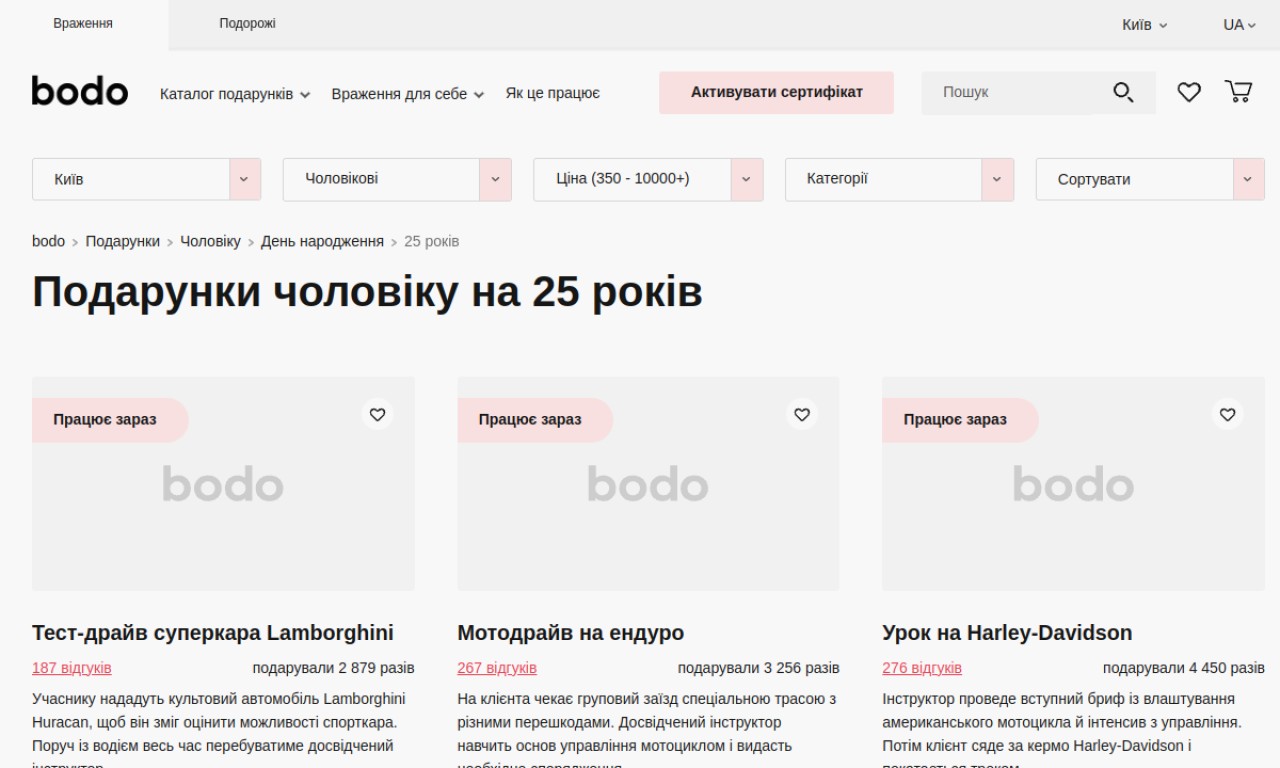The image size is (1280, 768).
Task: Open the Чоловікові filter dropdown
Action: (397, 179)
